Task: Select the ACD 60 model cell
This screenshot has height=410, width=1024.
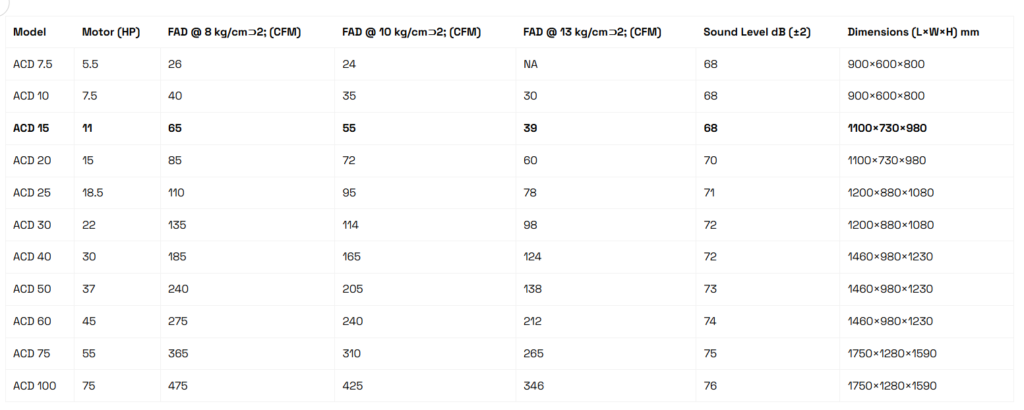Action: 29,321
